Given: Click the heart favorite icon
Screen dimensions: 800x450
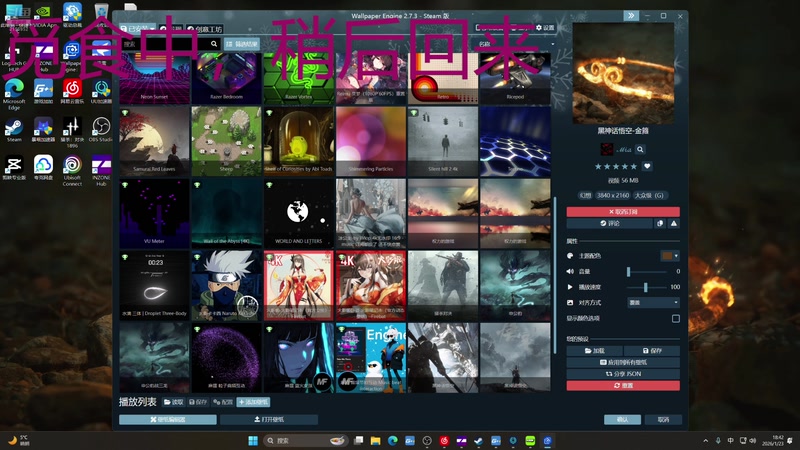Looking at the screenshot, I should [647, 166].
